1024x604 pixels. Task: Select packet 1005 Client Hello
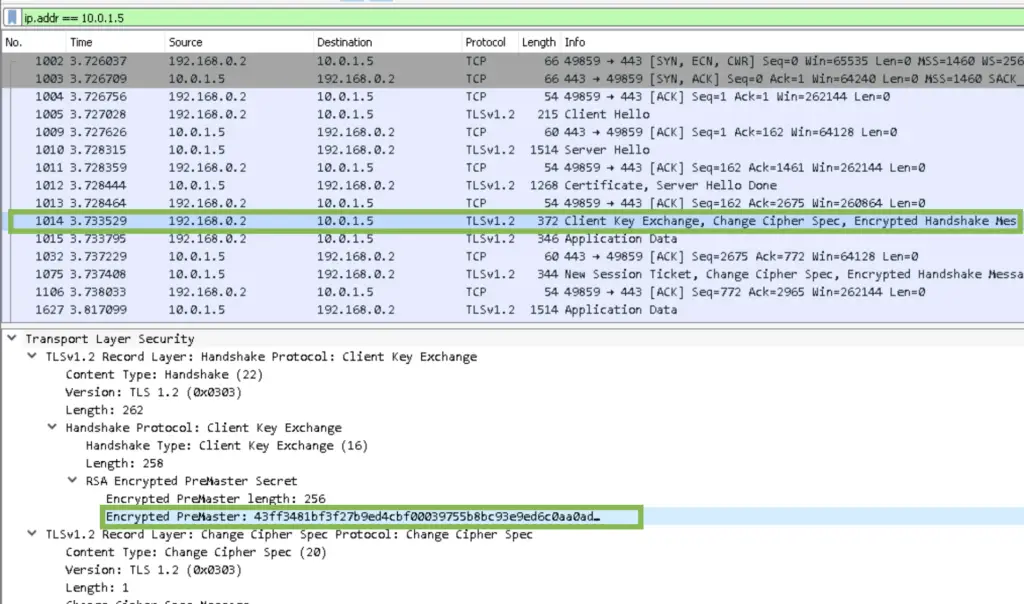(513, 114)
